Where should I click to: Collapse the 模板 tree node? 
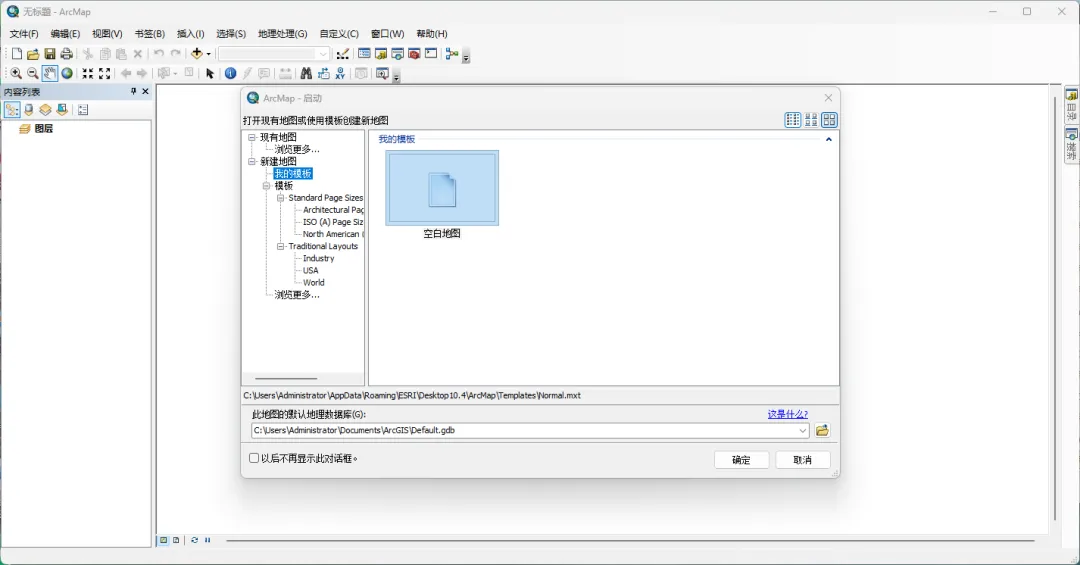267,186
